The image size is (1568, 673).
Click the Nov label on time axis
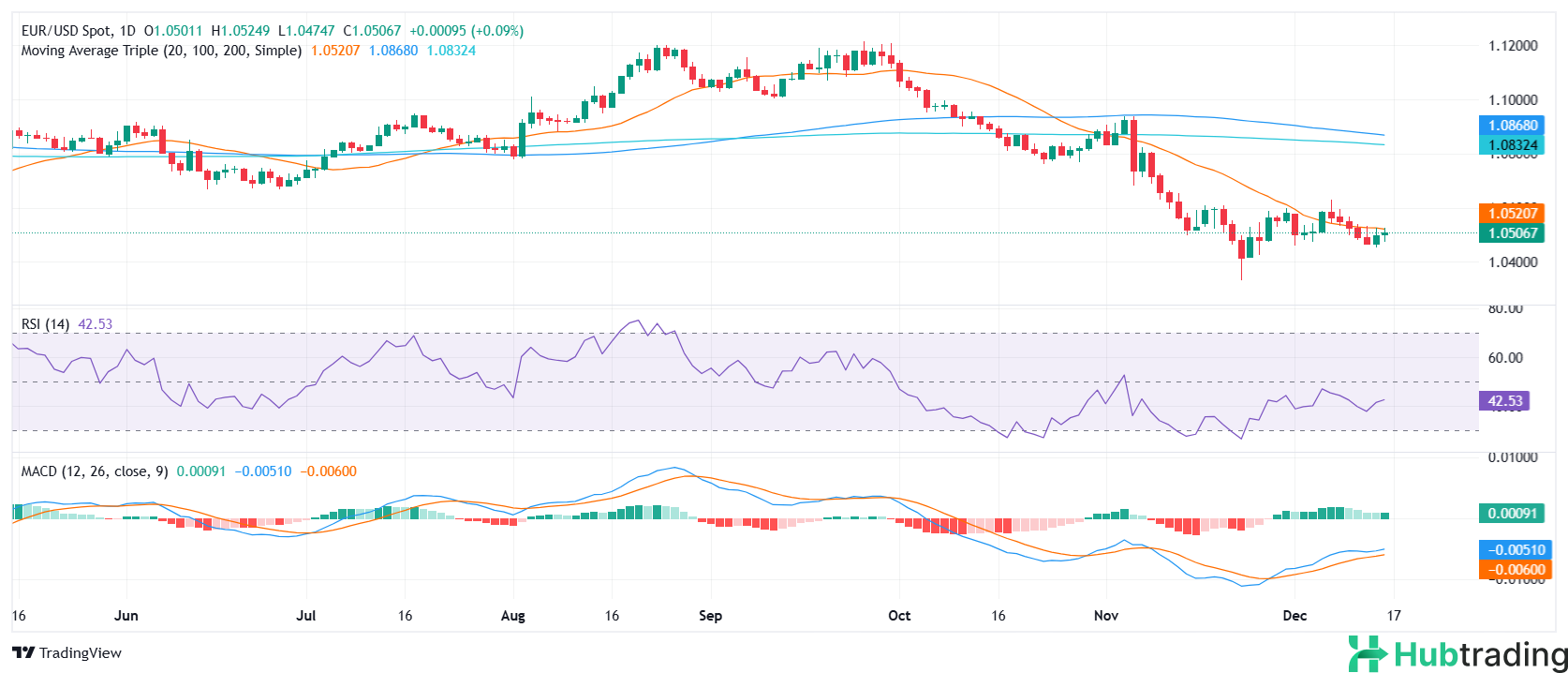pos(1106,616)
